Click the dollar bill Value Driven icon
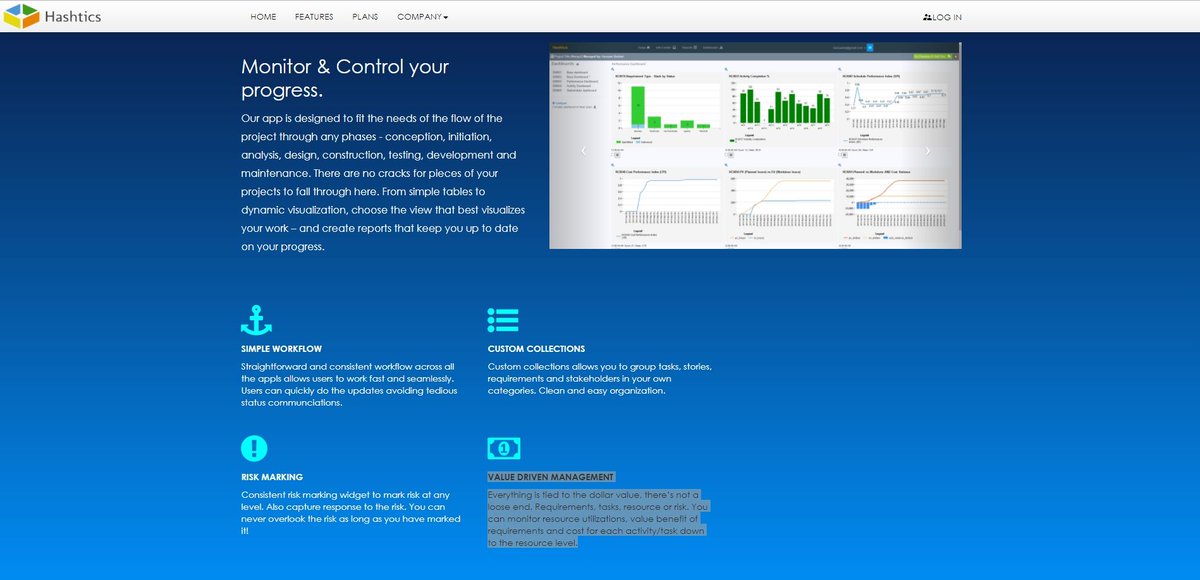Screen dimensions: 1200x580 click(x=504, y=447)
